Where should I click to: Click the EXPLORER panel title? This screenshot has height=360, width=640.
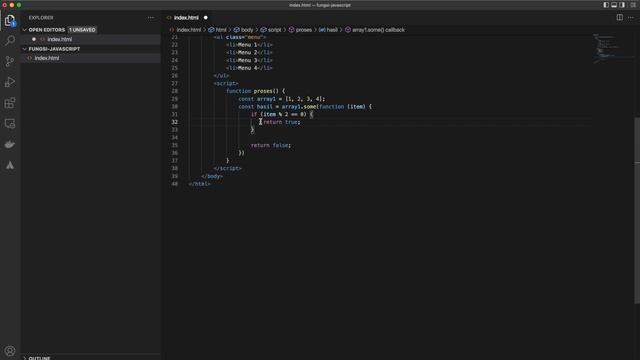point(41,18)
